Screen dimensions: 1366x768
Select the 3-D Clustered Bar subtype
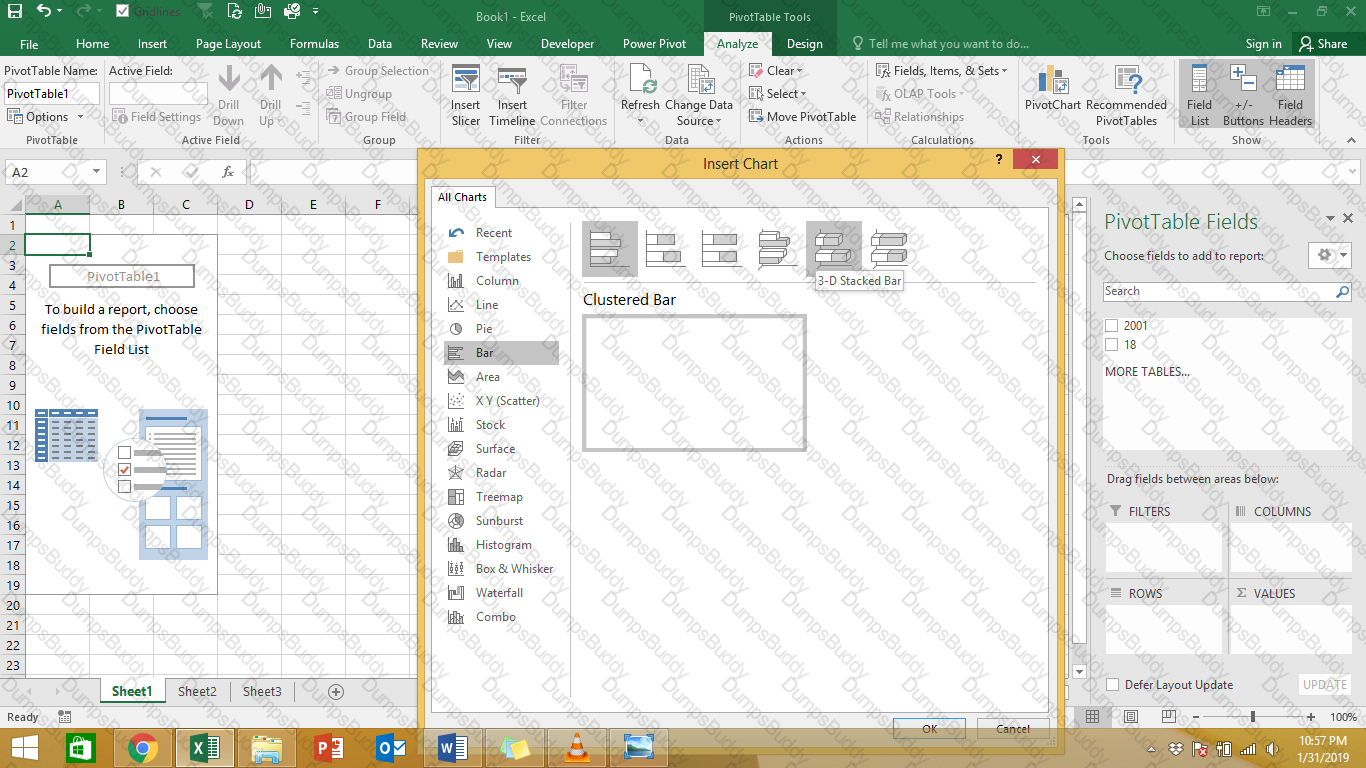777,248
